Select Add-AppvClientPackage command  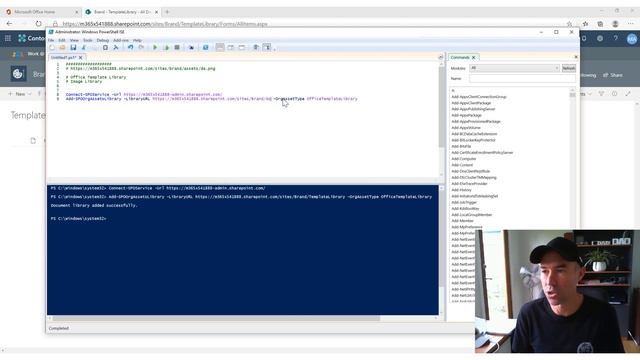point(471,103)
